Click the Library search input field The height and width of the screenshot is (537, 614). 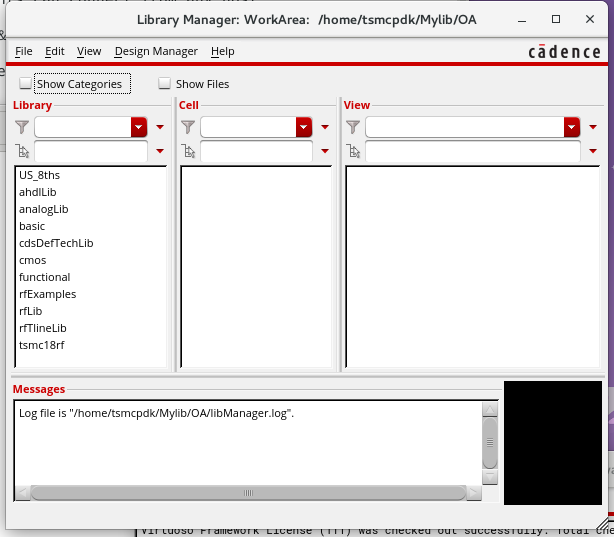pyautogui.click(x=91, y=151)
